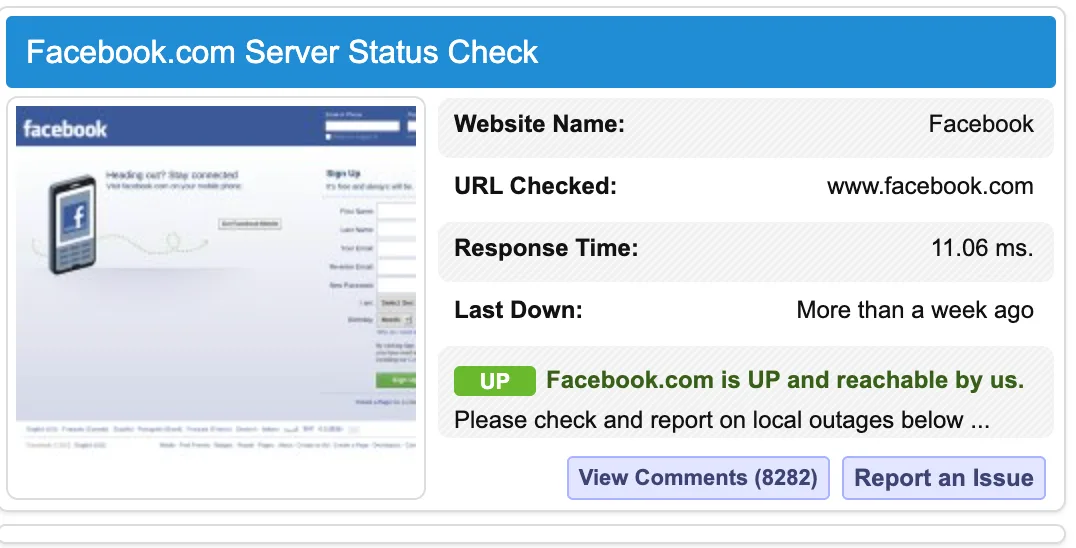Click the 11.06 ms. response time value
The image size is (1076, 548).
(982, 248)
